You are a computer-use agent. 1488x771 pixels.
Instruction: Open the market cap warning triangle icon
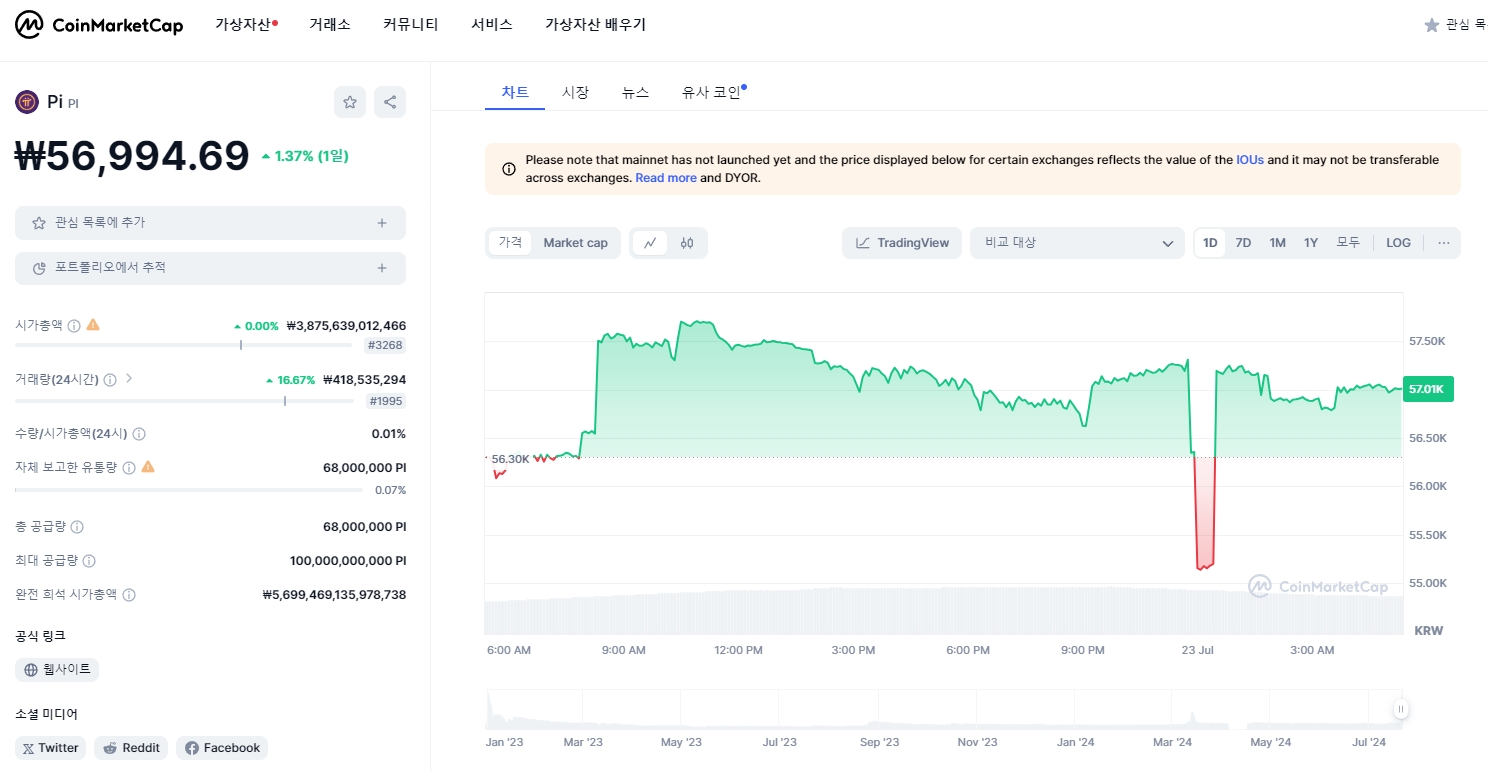[x=93, y=325]
